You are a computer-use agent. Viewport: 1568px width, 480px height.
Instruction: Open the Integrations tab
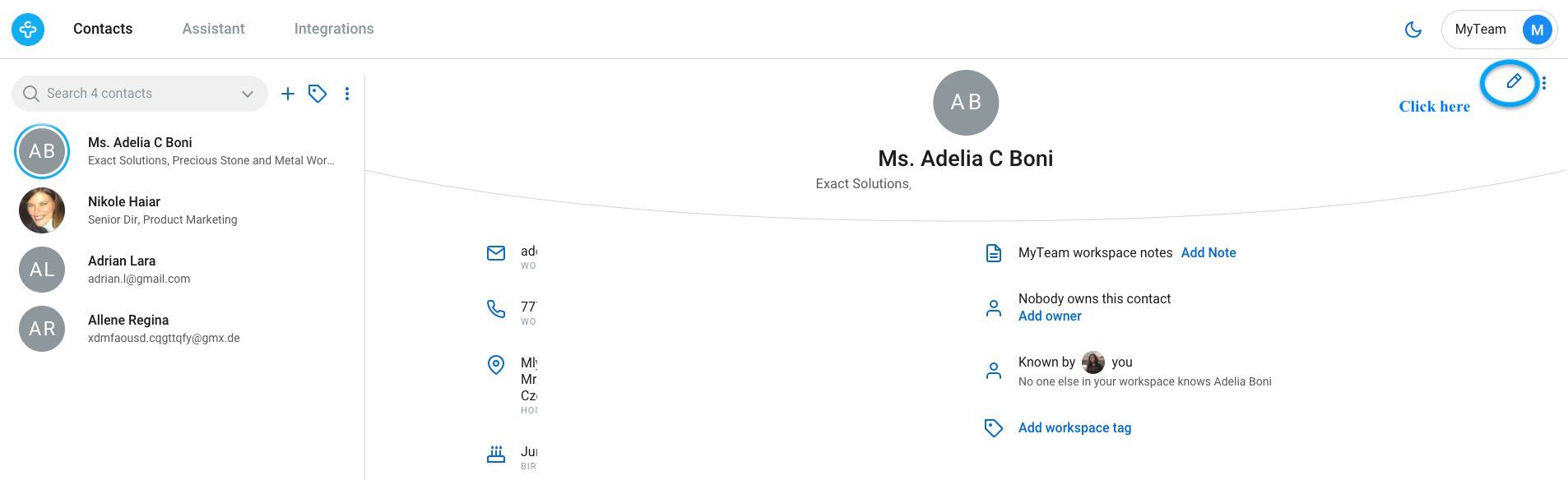(334, 29)
